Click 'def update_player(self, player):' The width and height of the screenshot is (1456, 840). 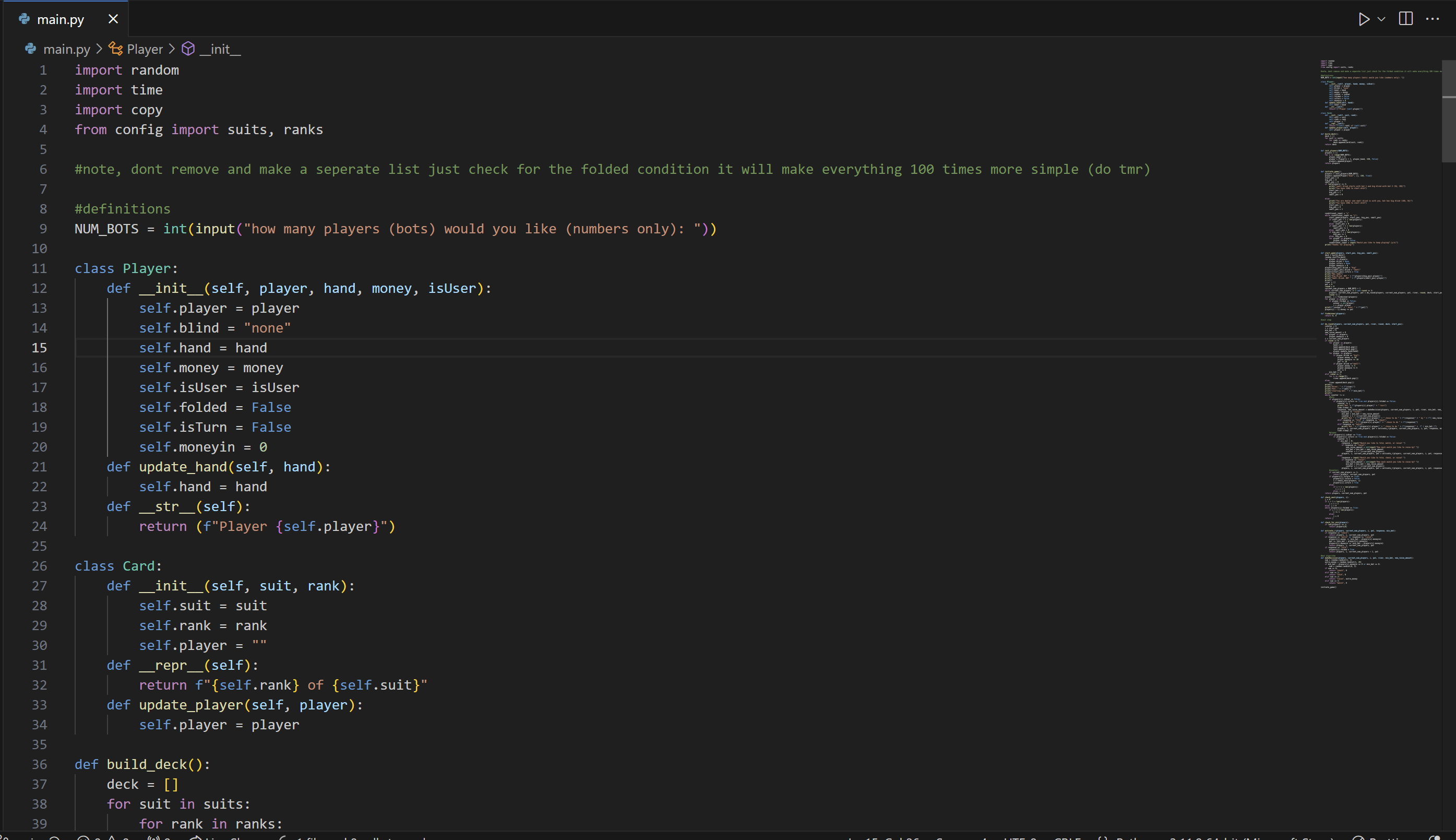tap(235, 705)
